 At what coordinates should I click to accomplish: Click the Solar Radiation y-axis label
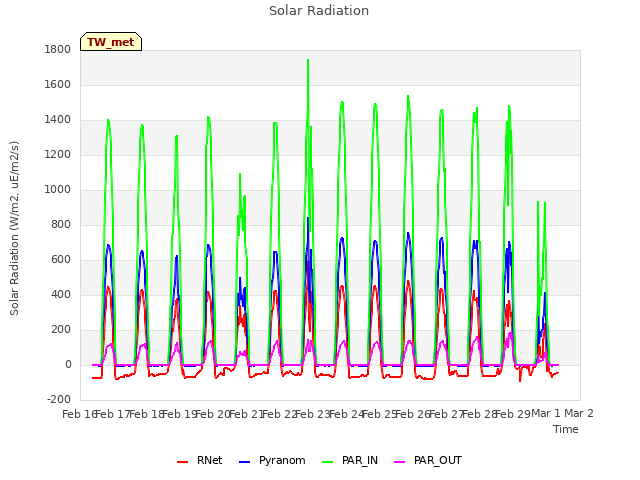click(14, 228)
